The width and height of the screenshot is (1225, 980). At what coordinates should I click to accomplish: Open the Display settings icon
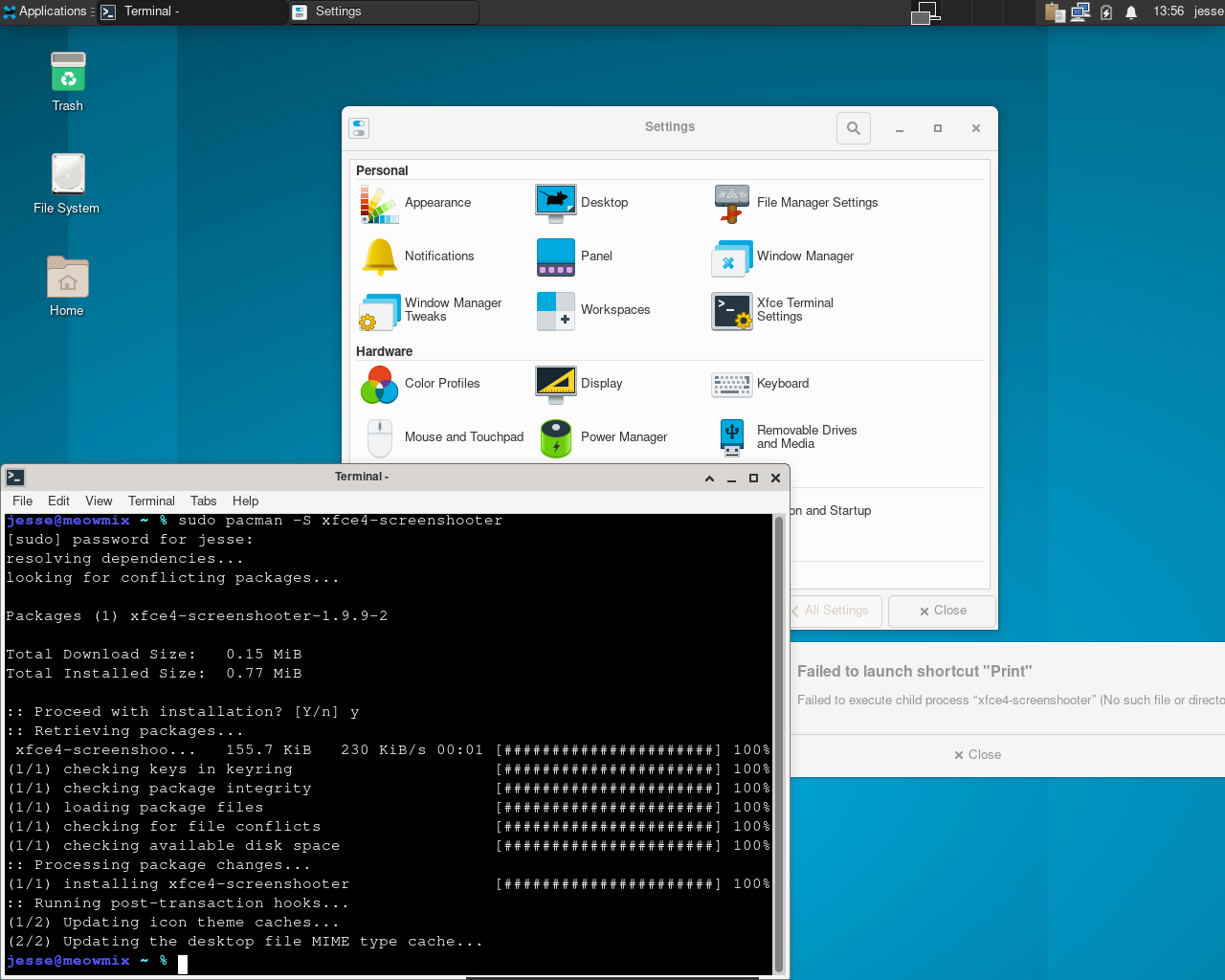(556, 384)
